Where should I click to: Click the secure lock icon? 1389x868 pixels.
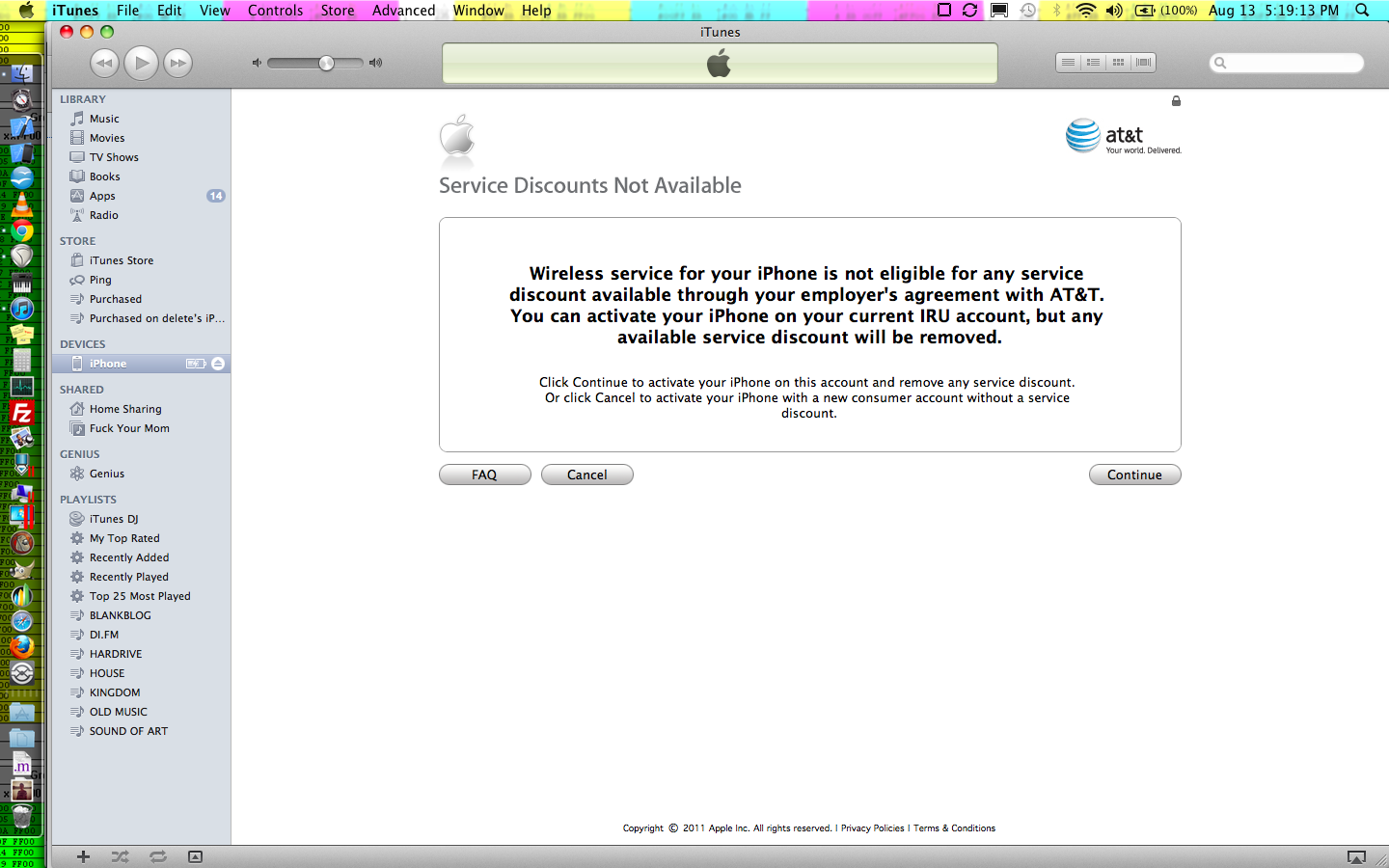(1176, 101)
